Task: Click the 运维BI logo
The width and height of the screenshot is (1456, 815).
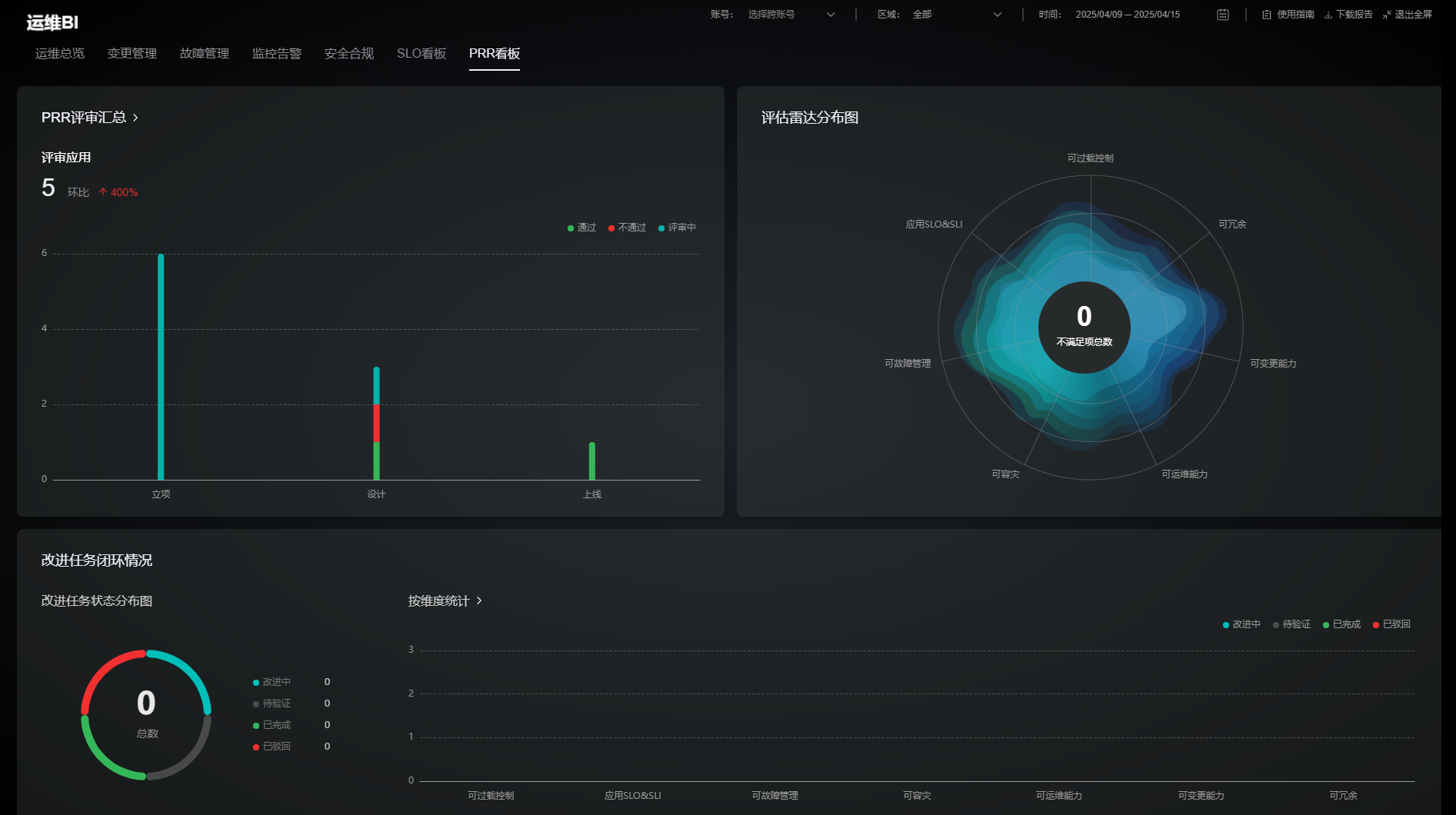Action: [52, 22]
